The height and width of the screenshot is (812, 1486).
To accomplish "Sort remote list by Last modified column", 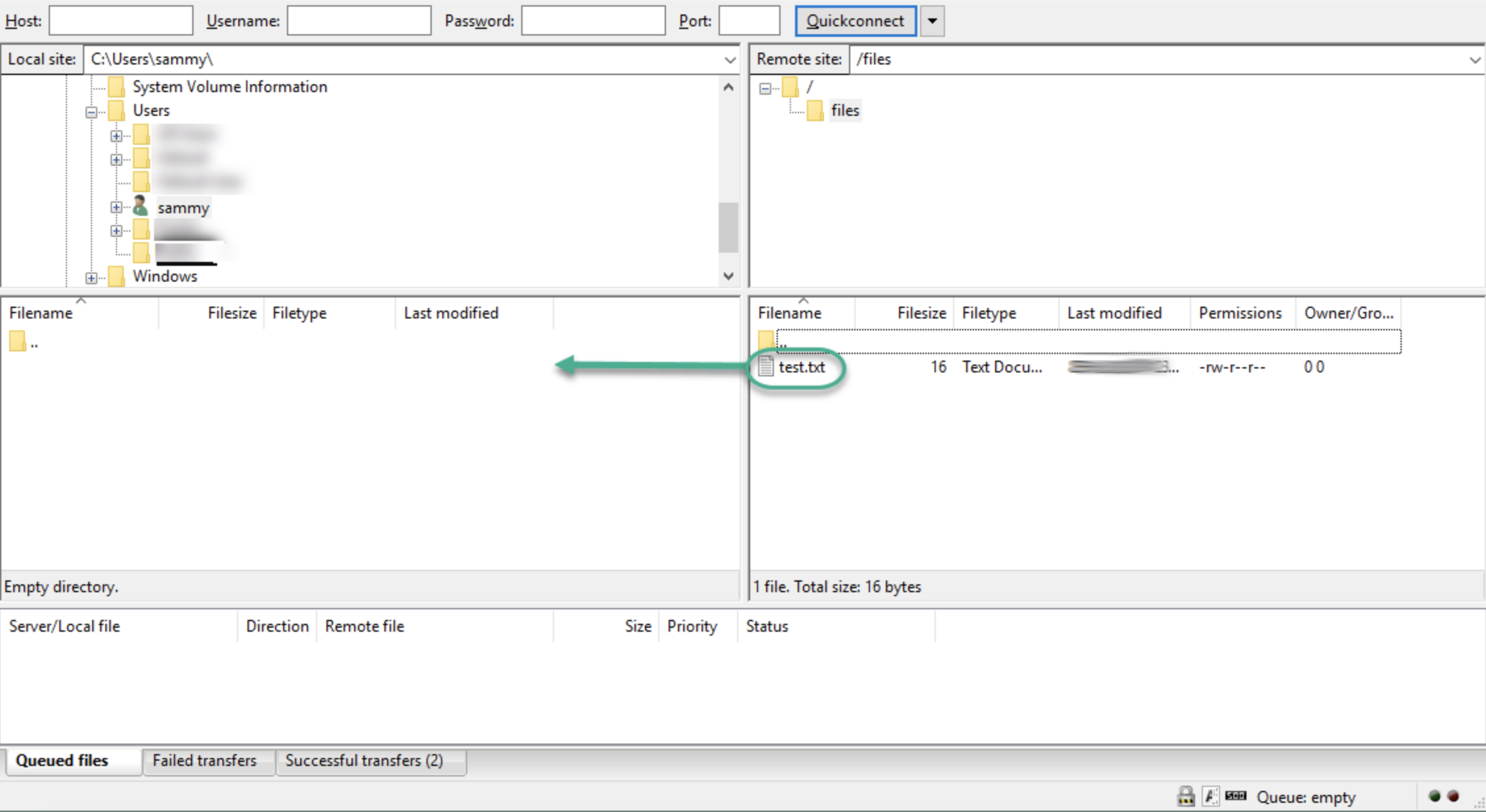I will coord(1125,313).
